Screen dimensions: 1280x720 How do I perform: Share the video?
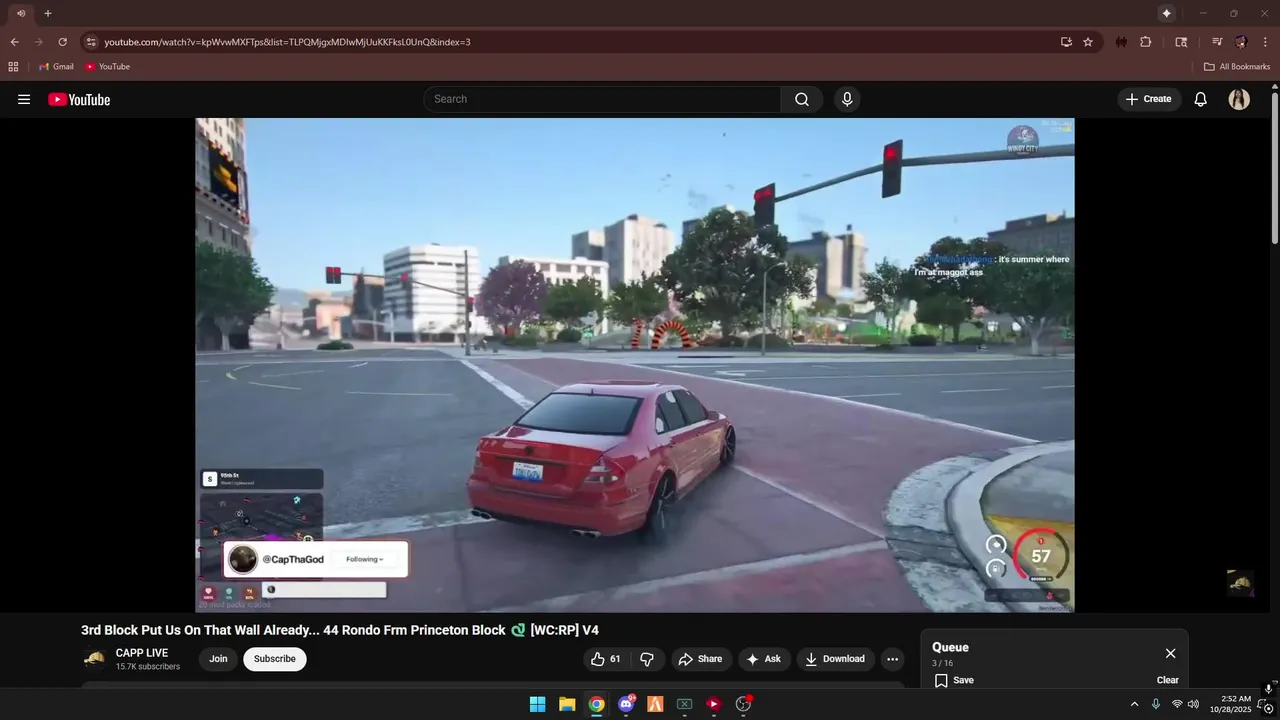click(700, 659)
